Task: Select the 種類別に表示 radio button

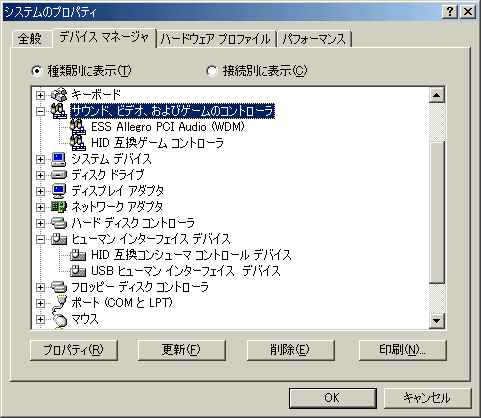Action: tap(36, 71)
